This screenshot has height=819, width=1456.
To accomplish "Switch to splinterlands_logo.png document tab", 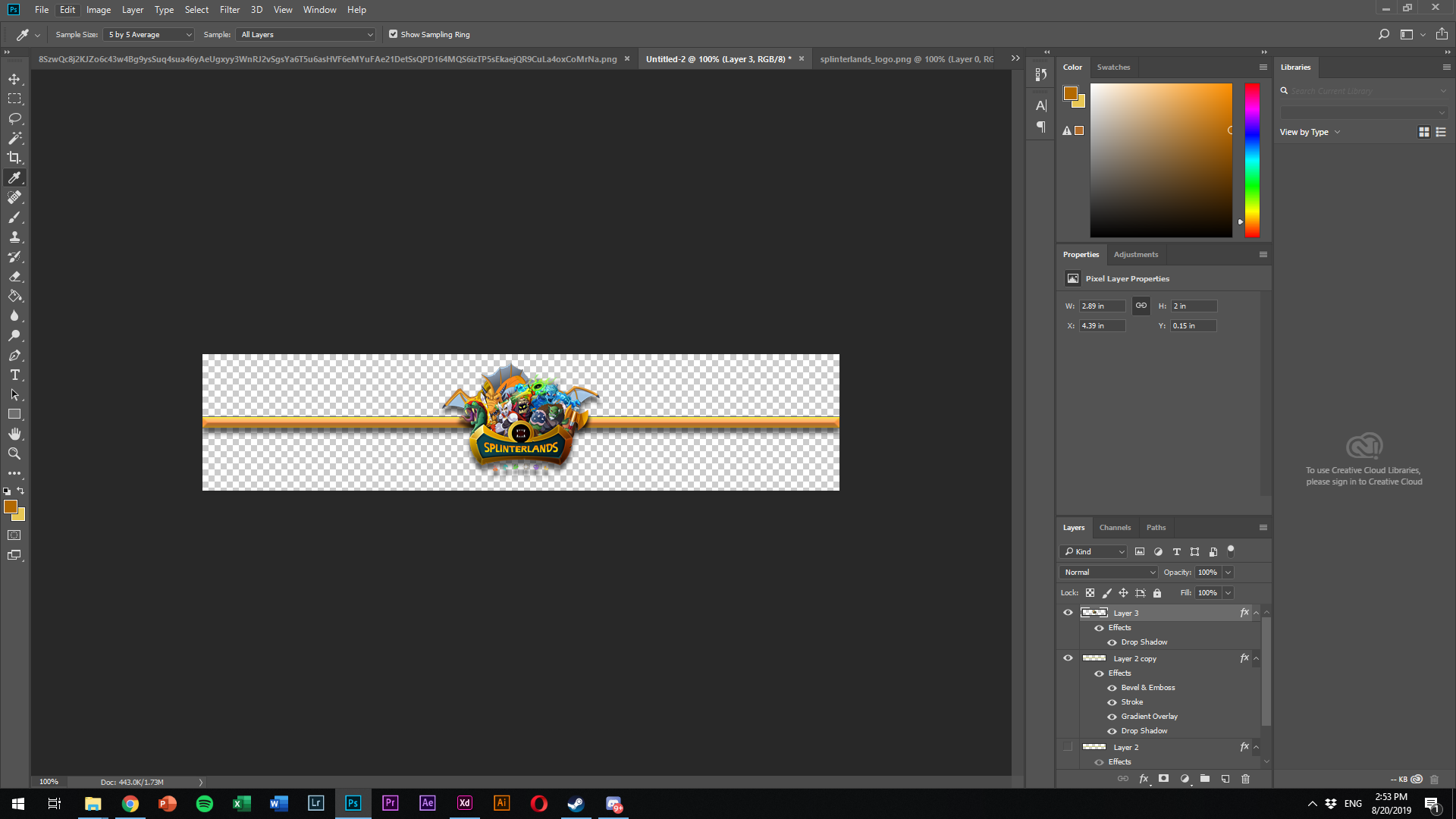I will pyautogui.click(x=906, y=59).
